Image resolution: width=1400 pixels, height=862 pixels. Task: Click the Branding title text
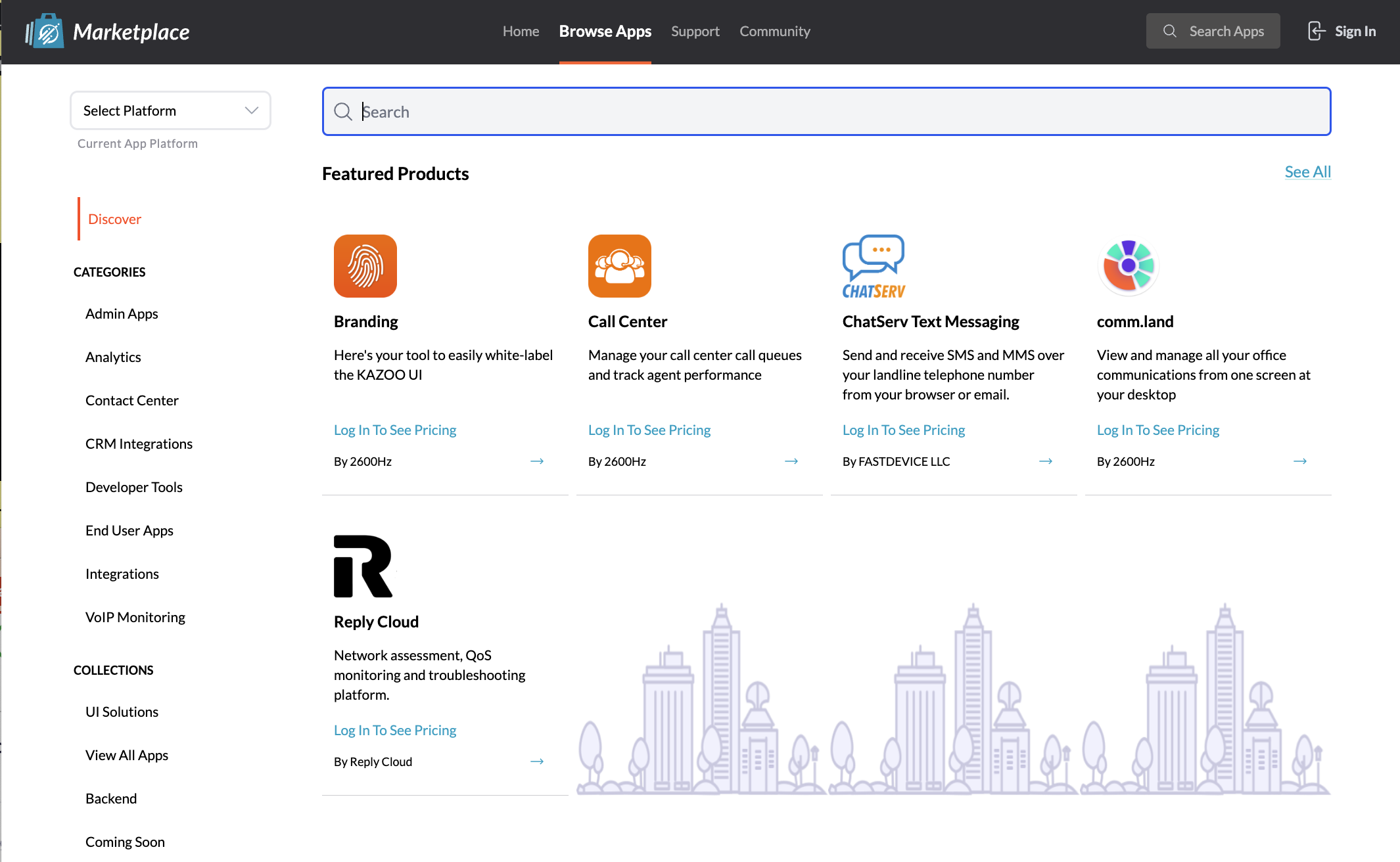[366, 321]
